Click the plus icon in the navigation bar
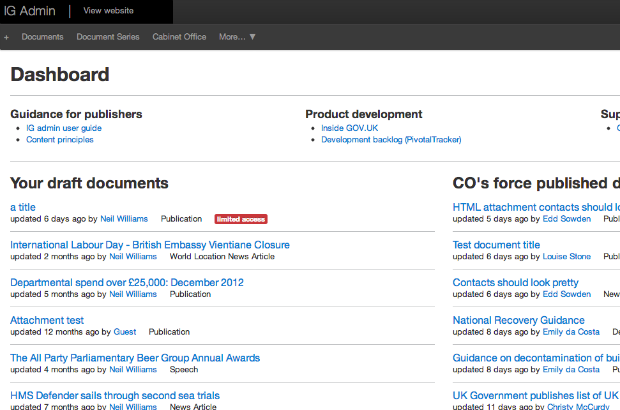The width and height of the screenshot is (620, 410). pos(6,37)
